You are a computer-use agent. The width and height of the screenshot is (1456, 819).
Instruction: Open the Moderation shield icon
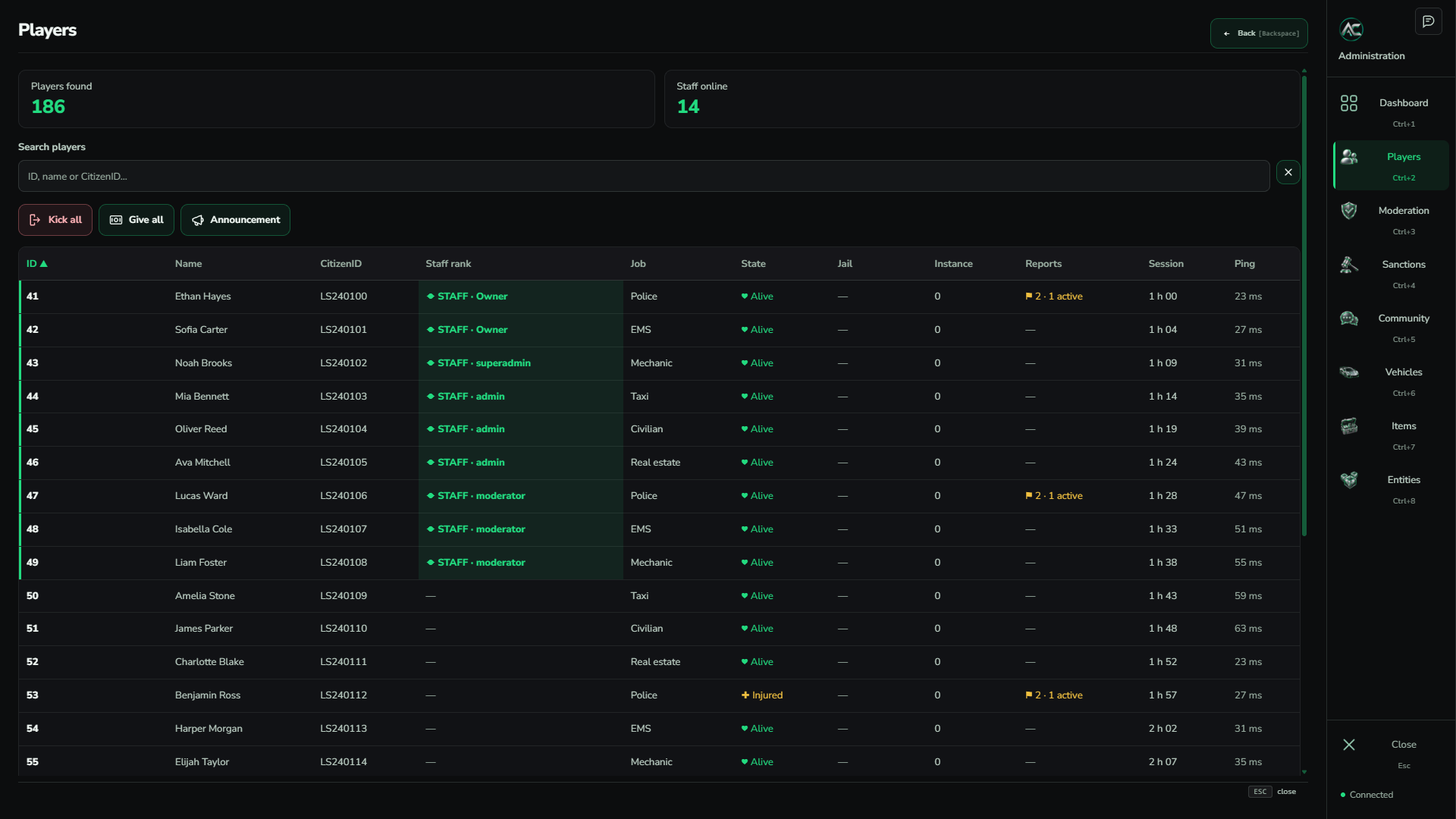(x=1348, y=211)
